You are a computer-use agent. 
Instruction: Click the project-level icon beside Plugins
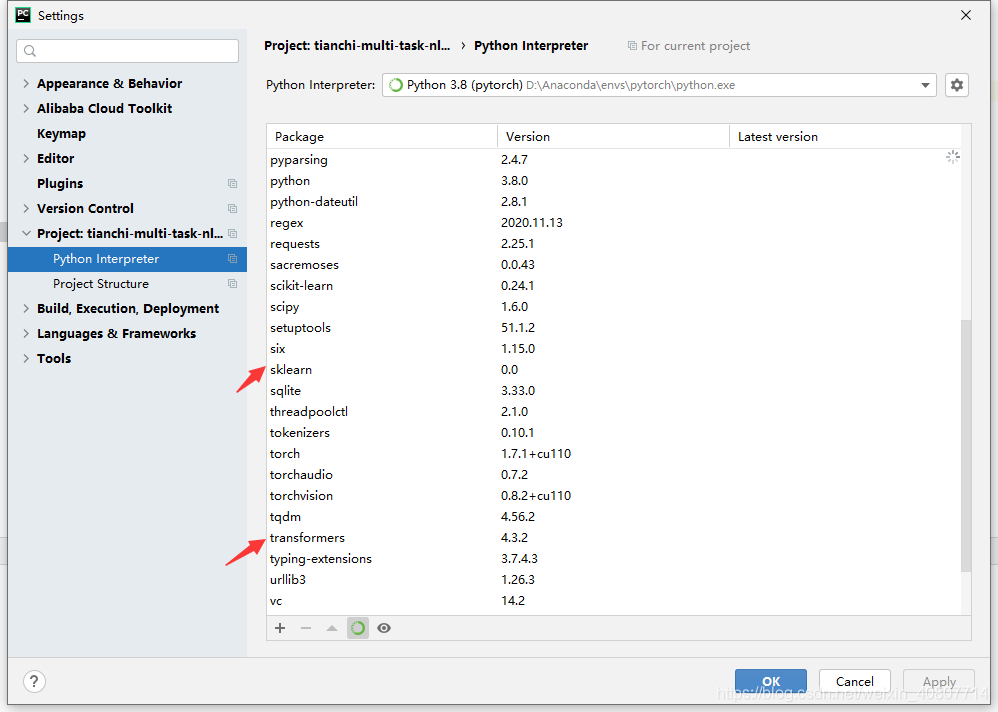(232, 183)
